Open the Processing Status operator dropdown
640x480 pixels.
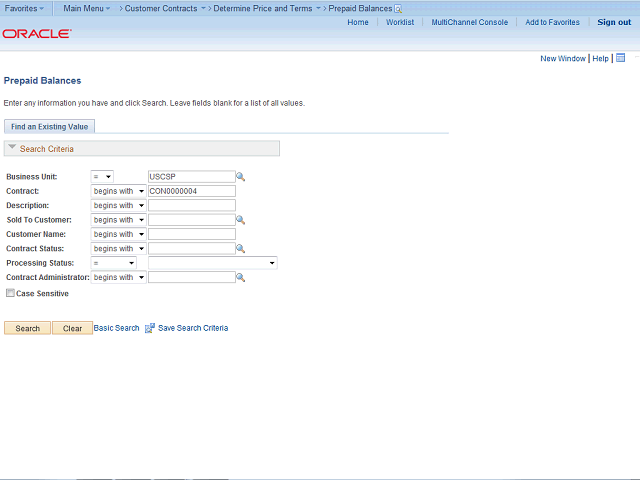click(113, 263)
